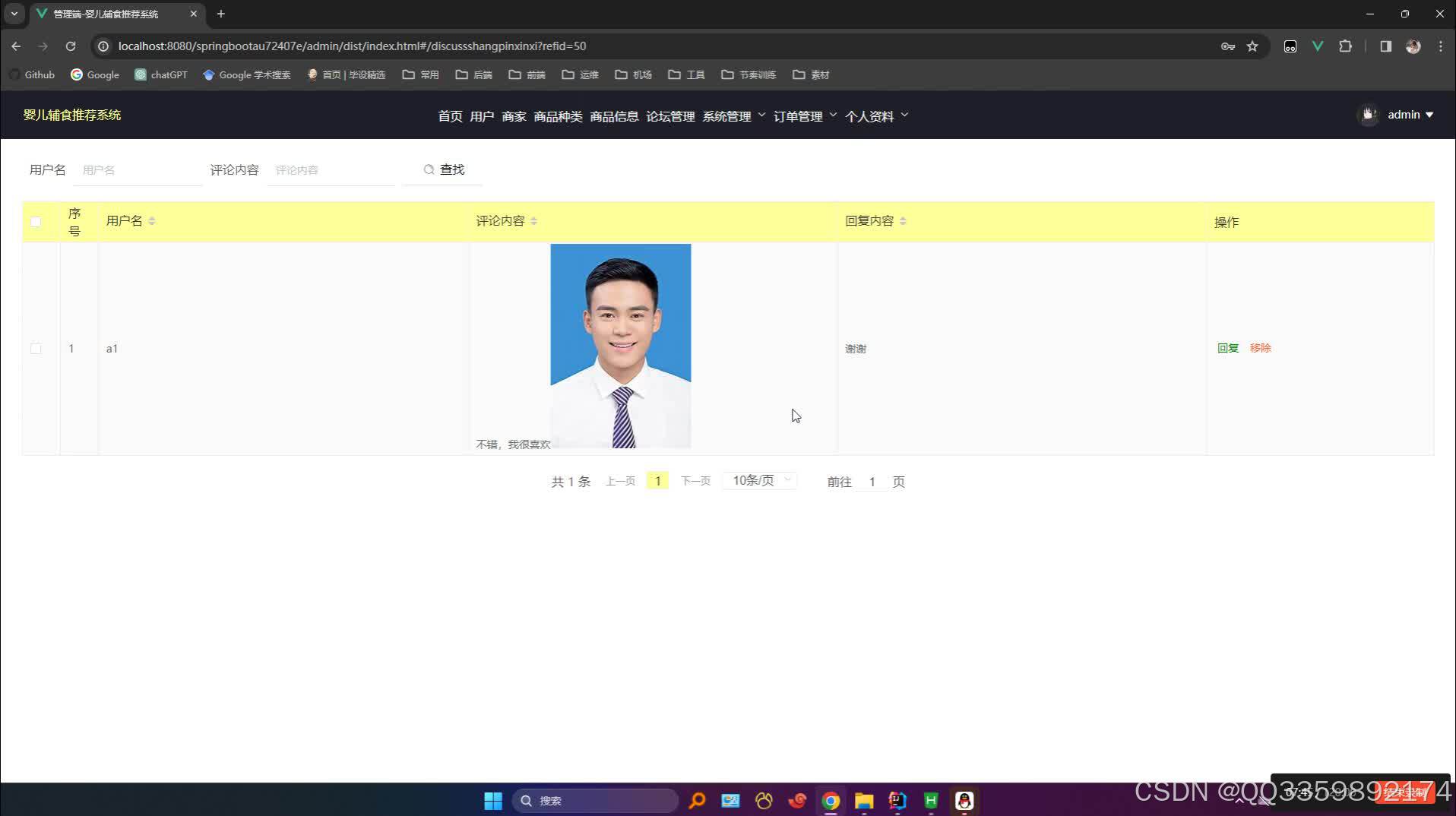Open the saved password key icon
Image resolution: width=1456 pixels, height=816 pixels.
tap(1227, 46)
